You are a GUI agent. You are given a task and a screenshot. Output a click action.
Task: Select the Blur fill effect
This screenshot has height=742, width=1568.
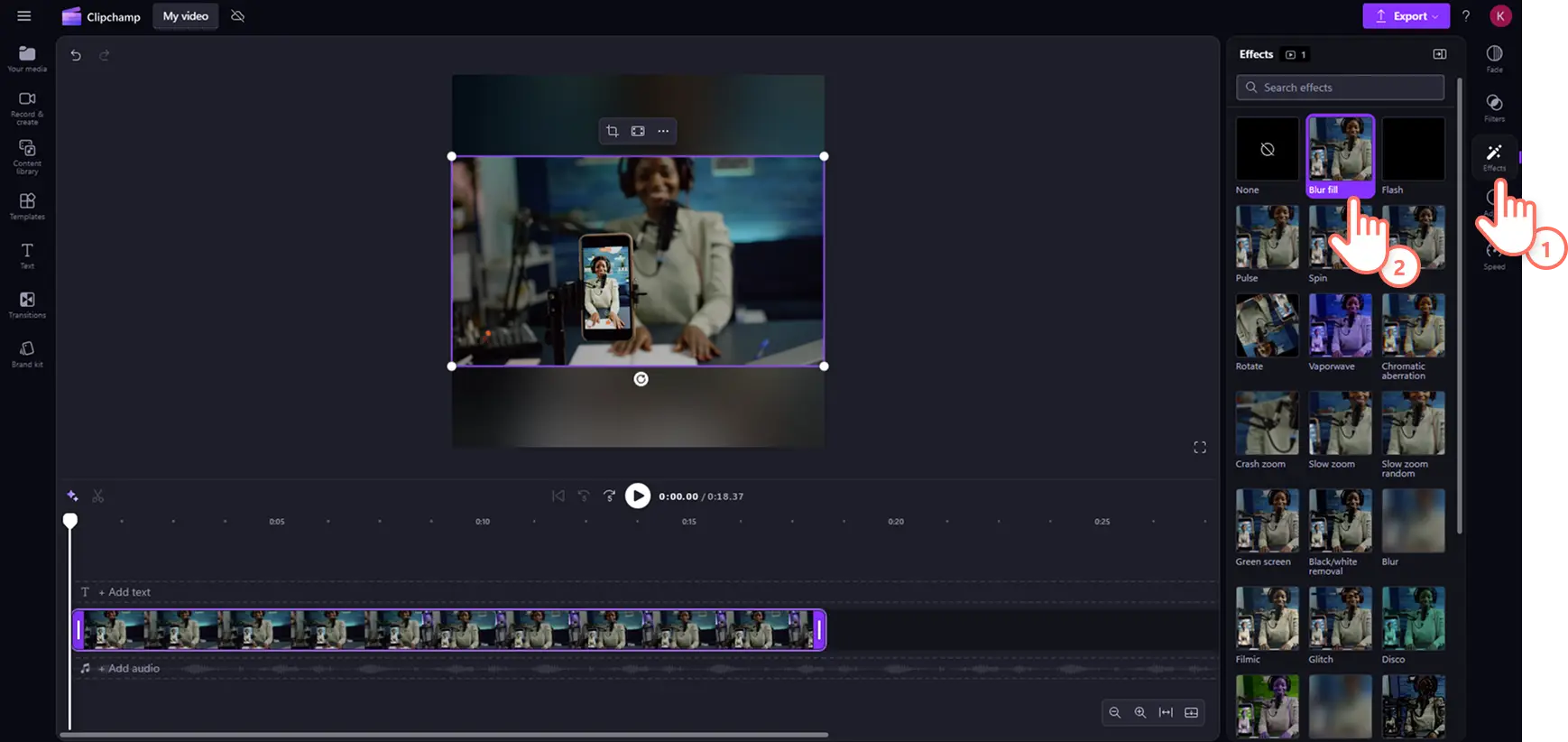click(1341, 156)
